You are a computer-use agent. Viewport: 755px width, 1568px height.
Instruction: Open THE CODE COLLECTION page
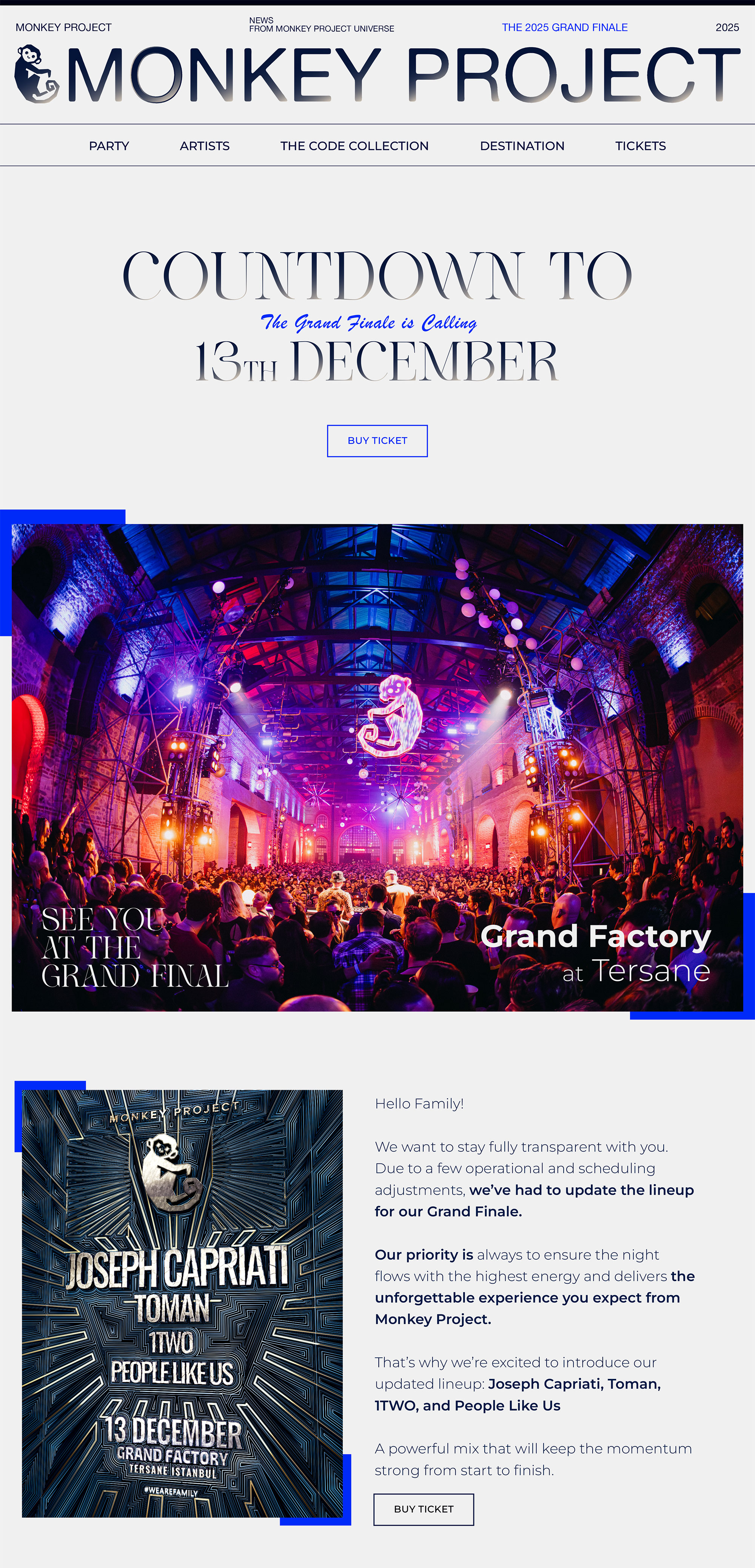354,146
